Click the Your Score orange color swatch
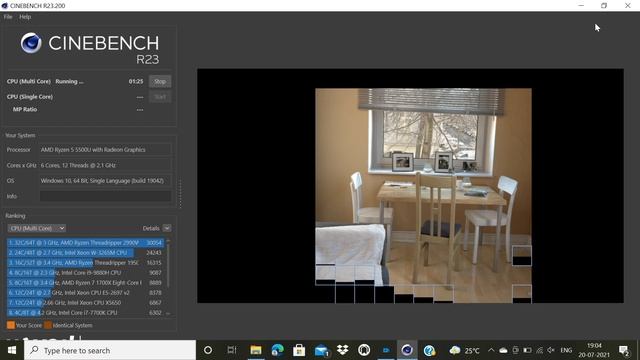 [x=11, y=325]
